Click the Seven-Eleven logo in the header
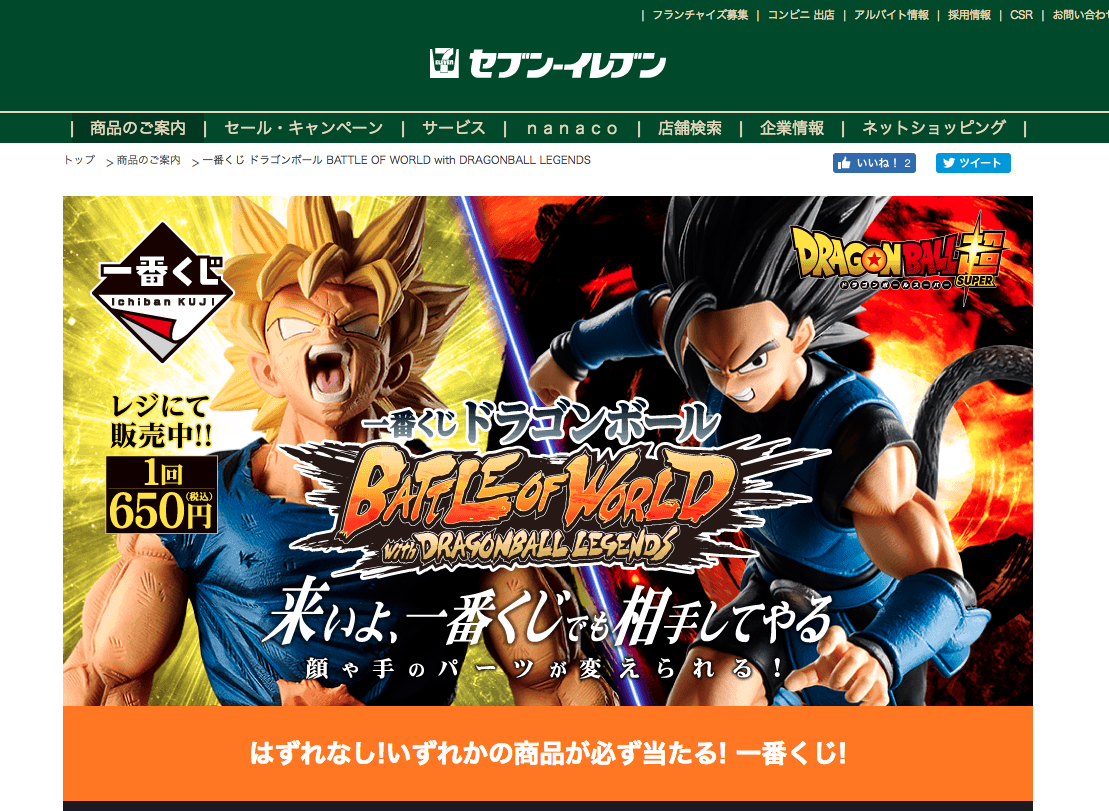 click(x=547, y=64)
